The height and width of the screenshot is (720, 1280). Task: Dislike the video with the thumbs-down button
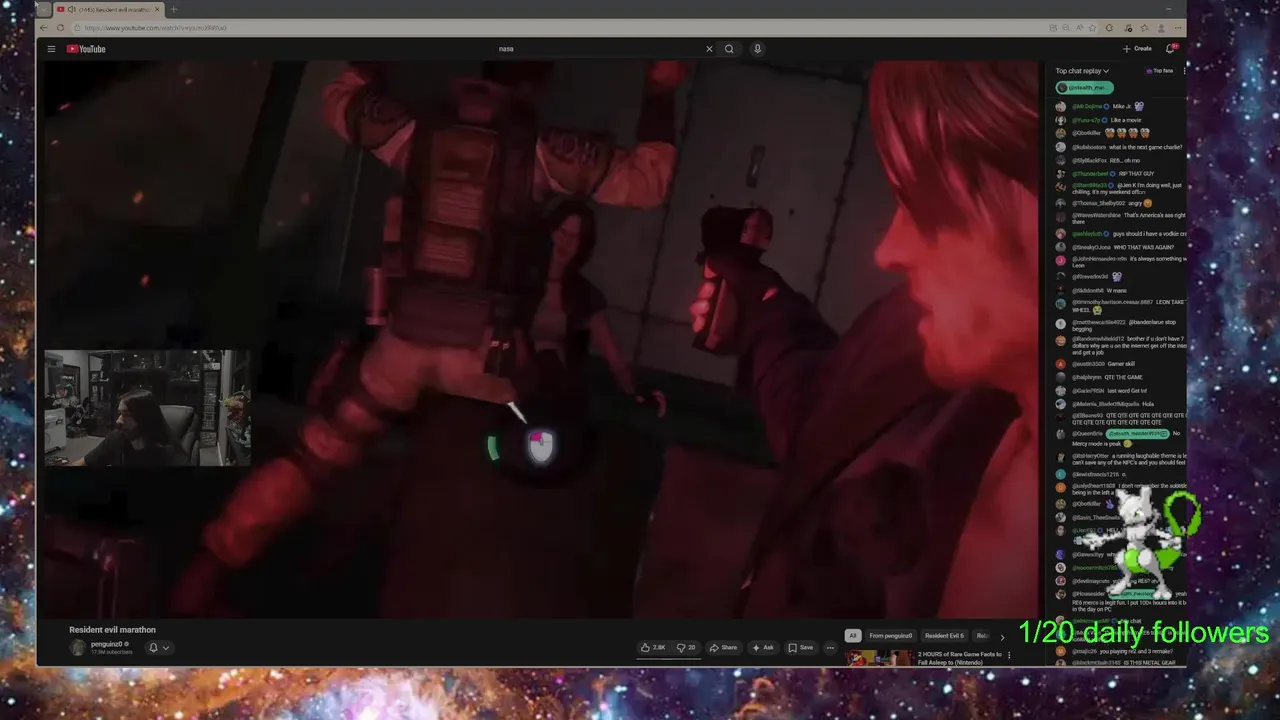(x=686, y=648)
